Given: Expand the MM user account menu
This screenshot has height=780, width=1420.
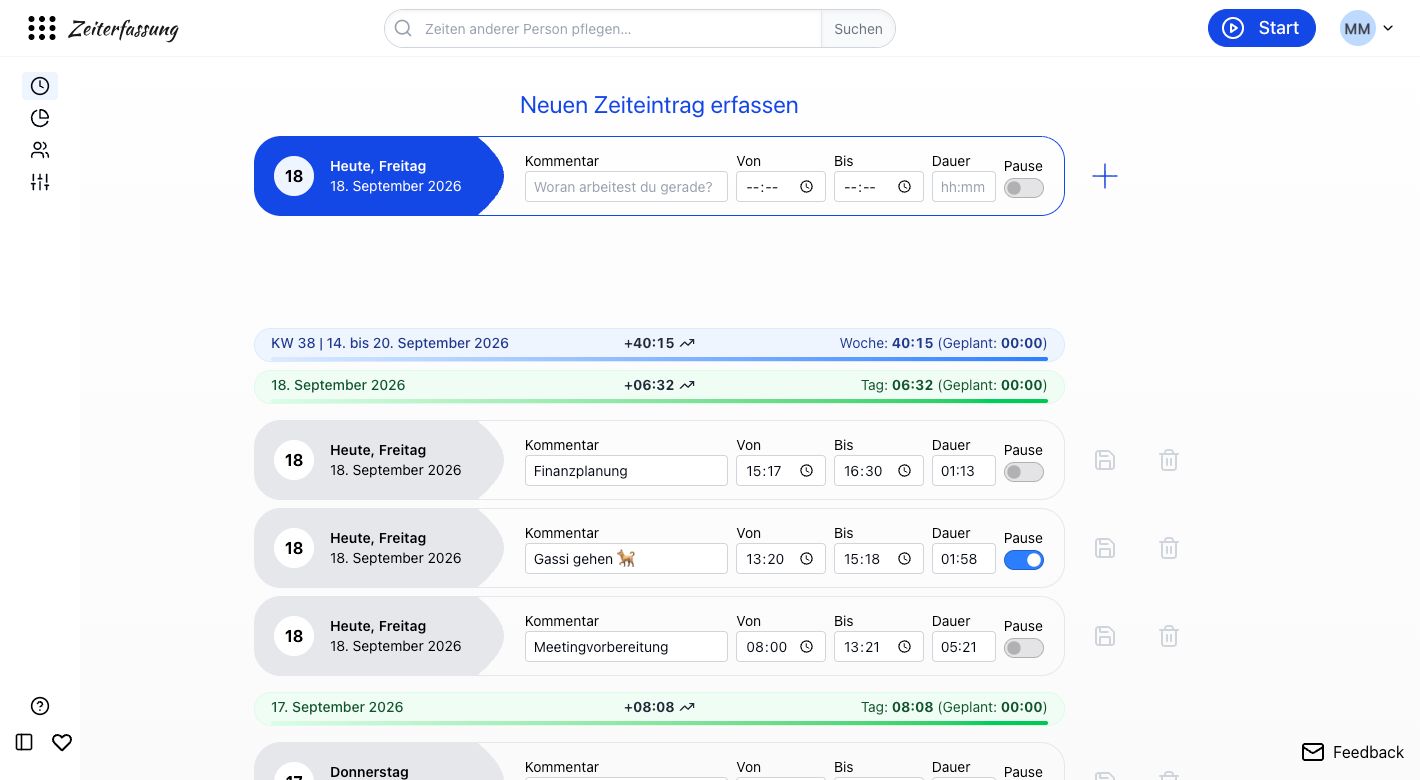Looking at the screenshot, I should click(x=1367, y=29).
